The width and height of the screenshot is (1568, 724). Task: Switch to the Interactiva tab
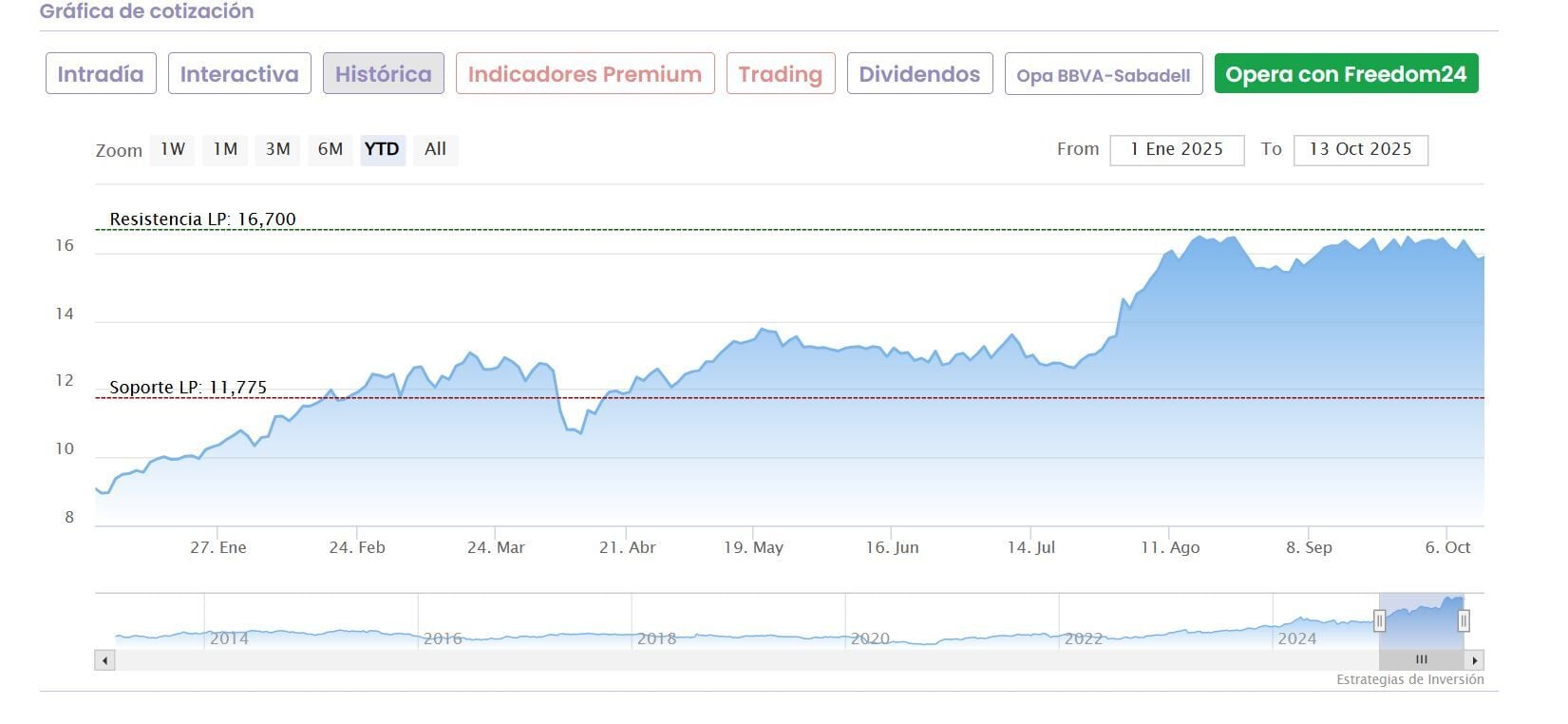[x=239, y=74]
